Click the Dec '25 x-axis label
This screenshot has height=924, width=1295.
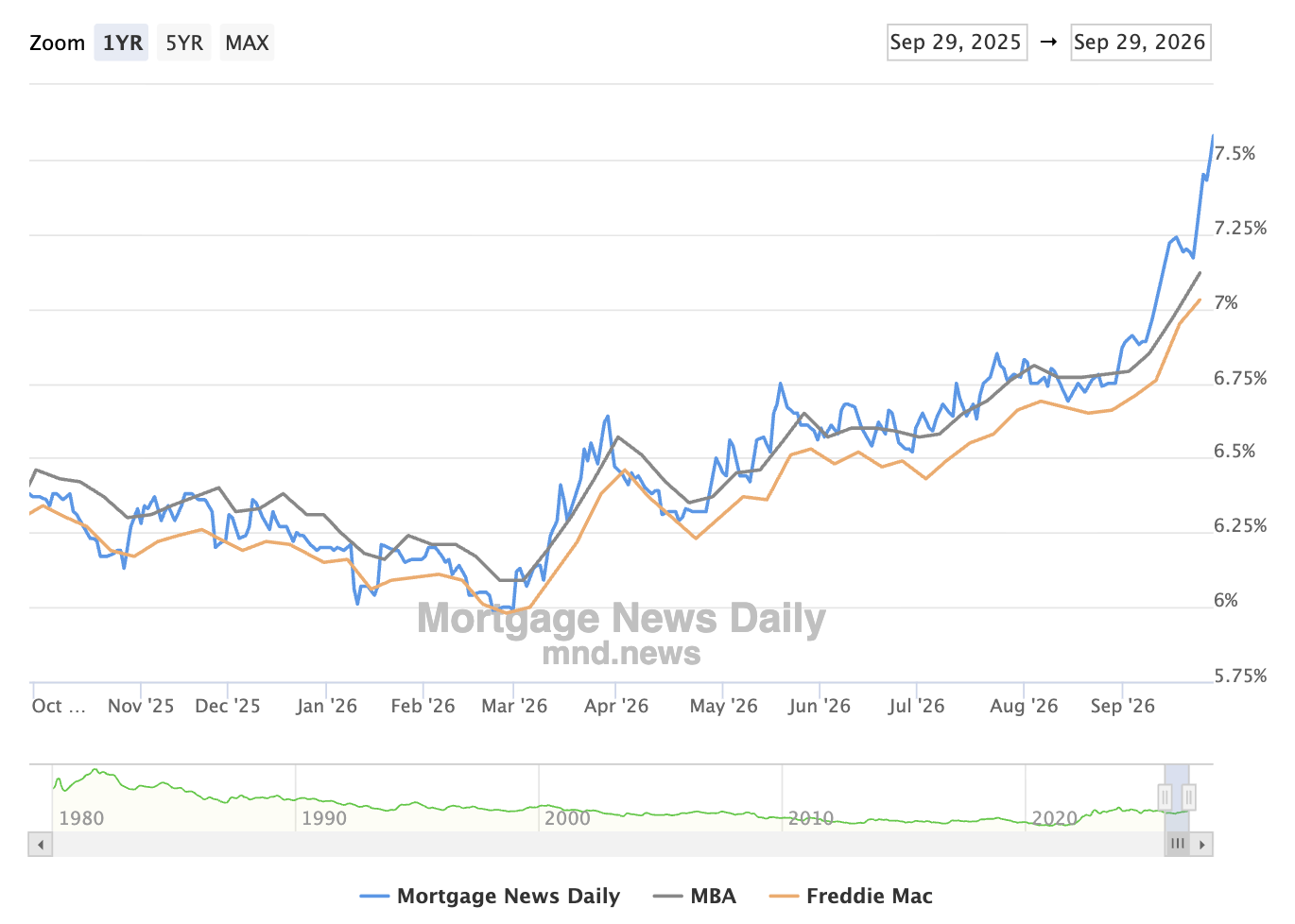tap(228, 706)
